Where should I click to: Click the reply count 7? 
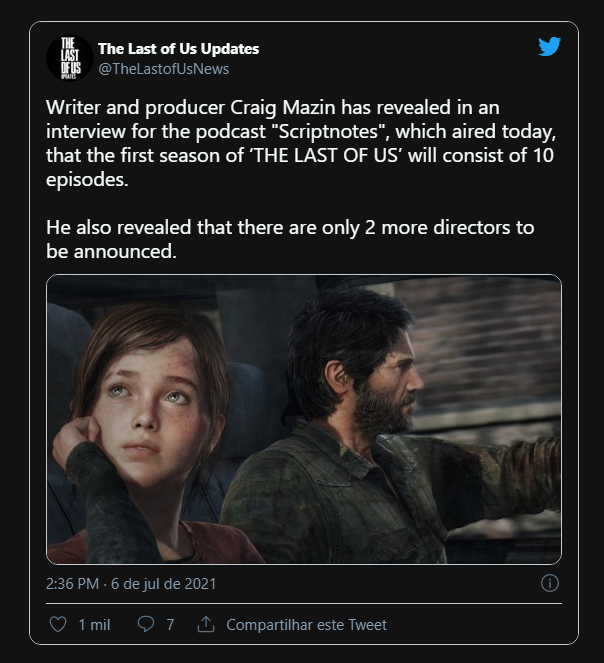[170, 625]
